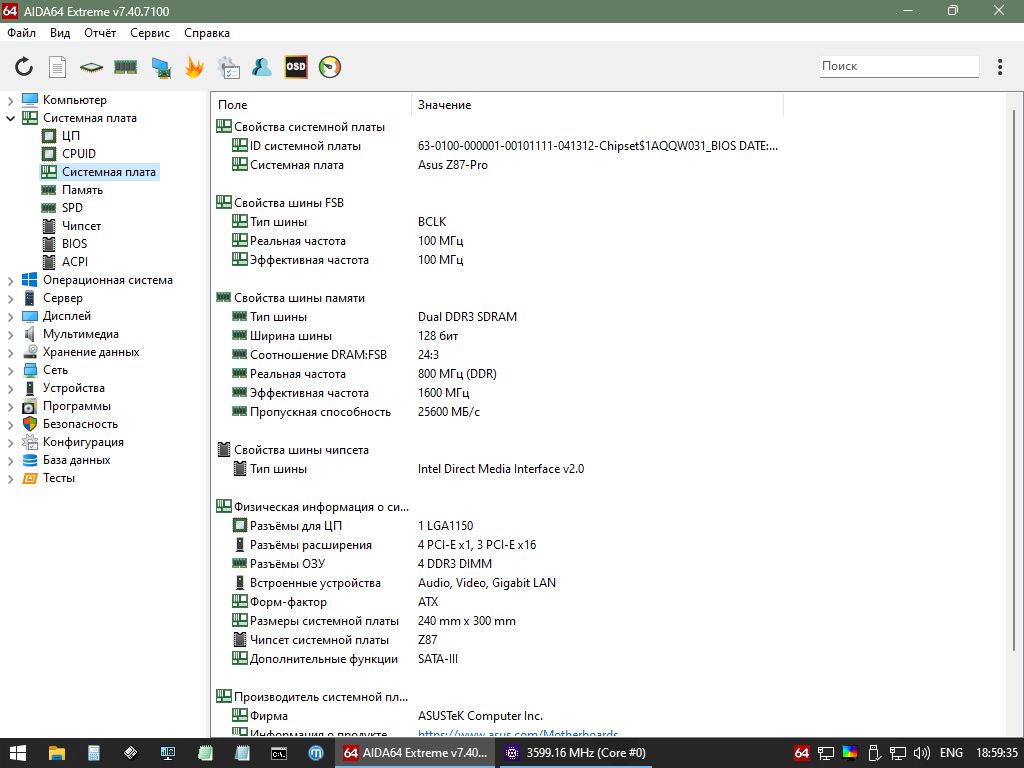Viewport: 1024px width, 768px height.
Task: Select the Intel Direct Media Interface v2.0 value
Action: (501, 469)
